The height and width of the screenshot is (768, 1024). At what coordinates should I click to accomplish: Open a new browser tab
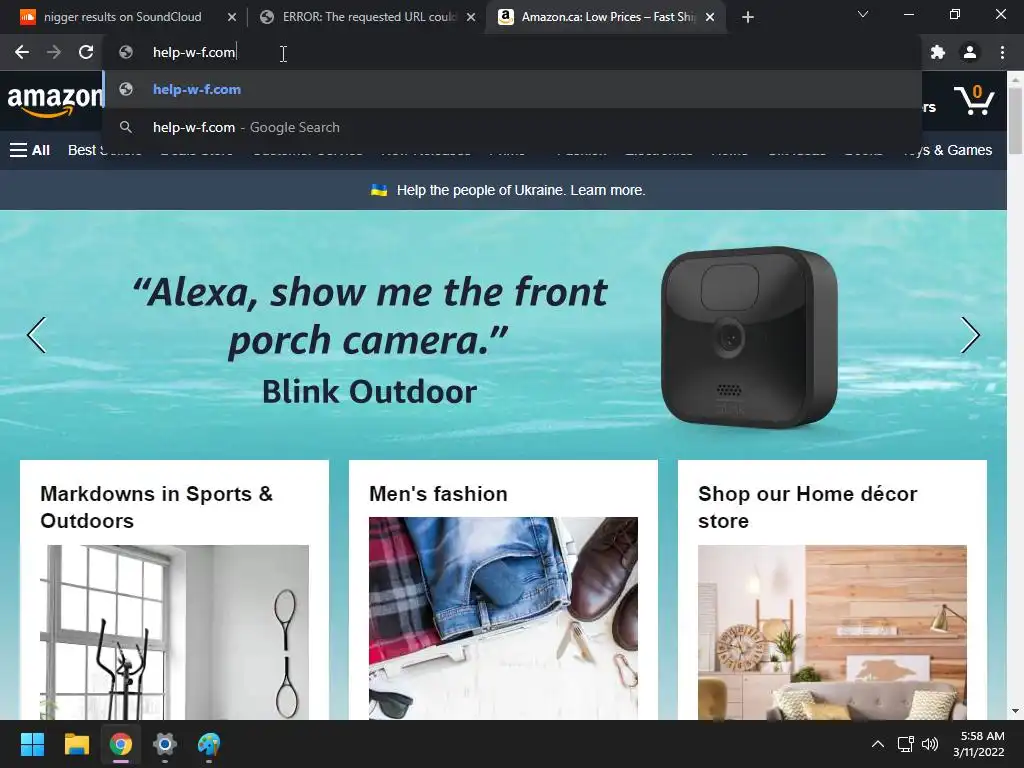[x=748, y=17]
